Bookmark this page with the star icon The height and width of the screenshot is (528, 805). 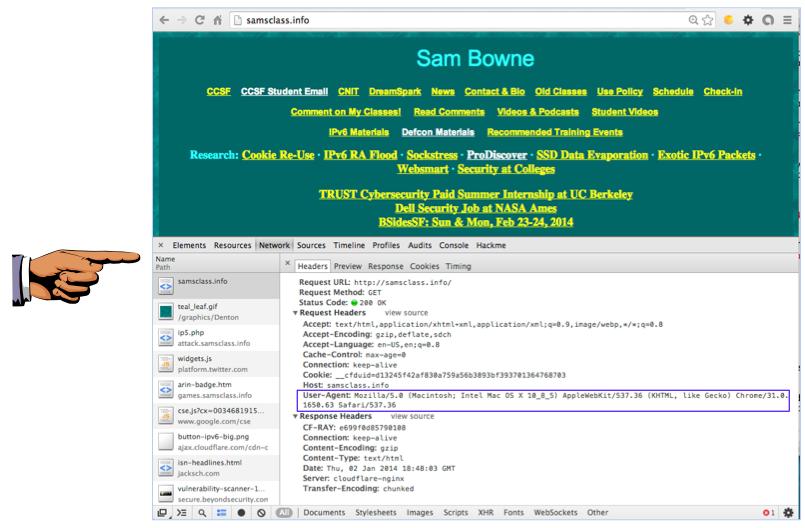708,20
